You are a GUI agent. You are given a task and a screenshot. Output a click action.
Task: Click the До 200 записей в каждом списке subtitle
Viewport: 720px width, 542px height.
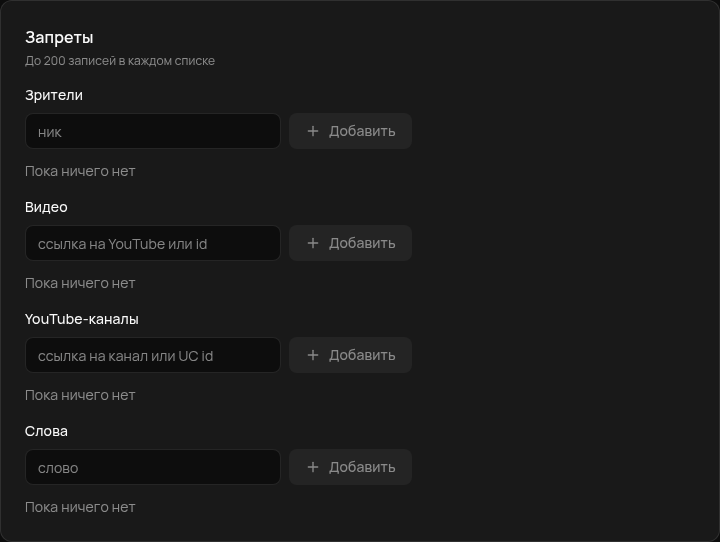pyautogui.click(x=120, y=61)
